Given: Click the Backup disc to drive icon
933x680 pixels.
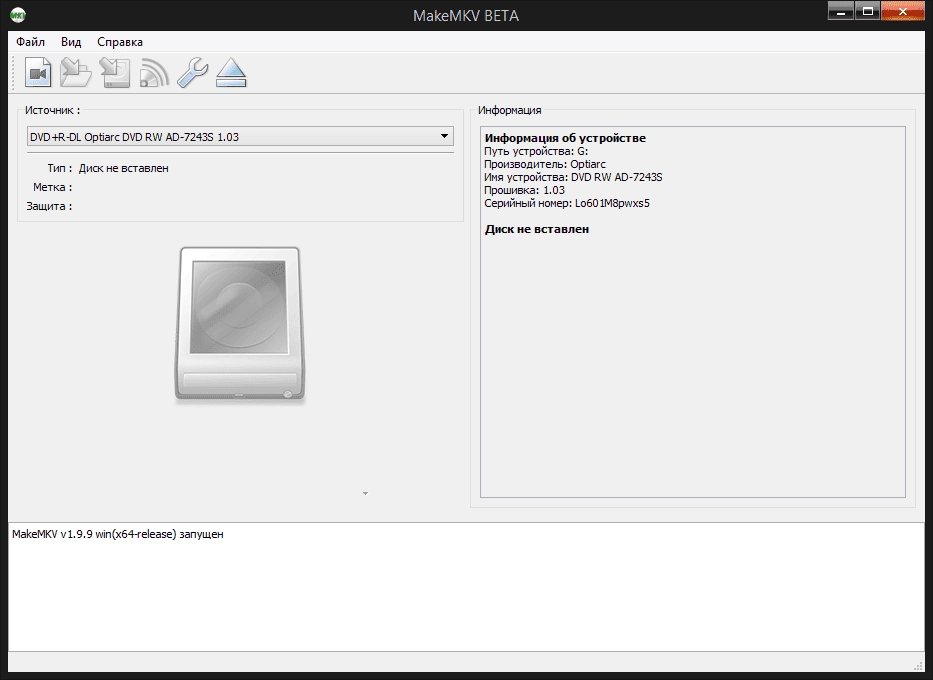Looking at the screenshot, I should (x=115, y=73).
